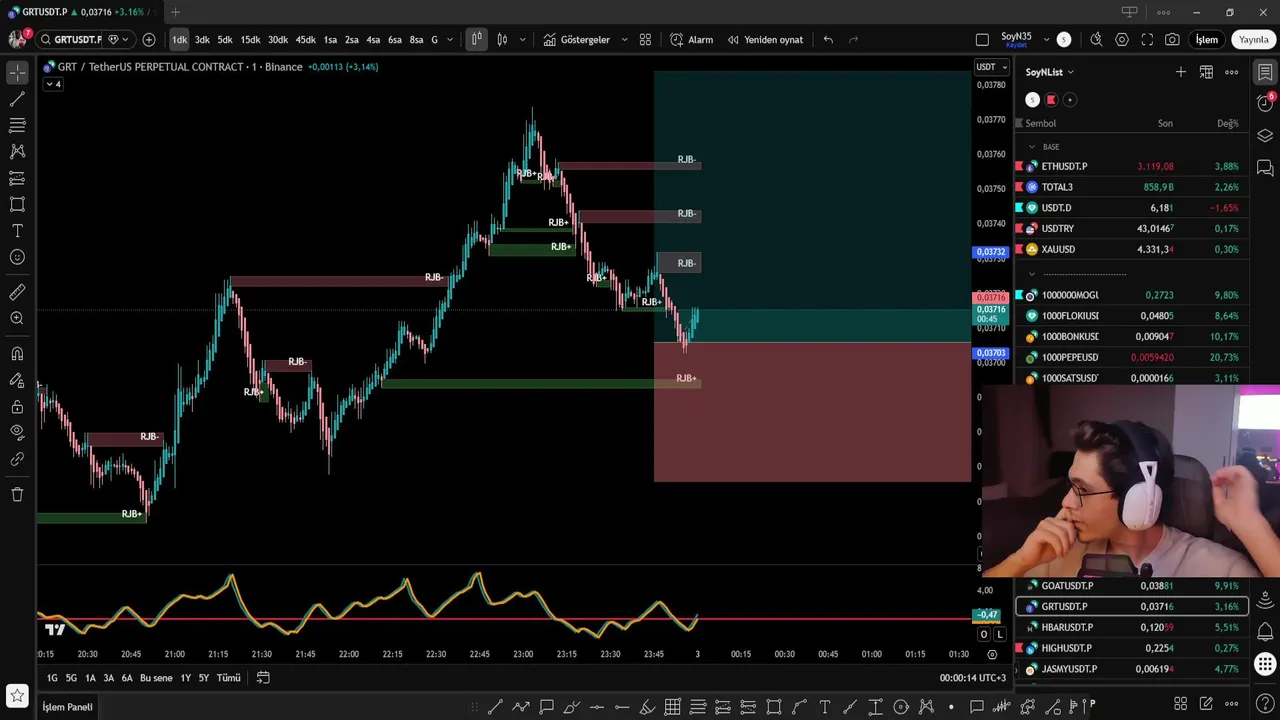This screenshot has height=720, width=1280.
Task: Collapse the BASE watchlist section
Action: pos(1032,147)
